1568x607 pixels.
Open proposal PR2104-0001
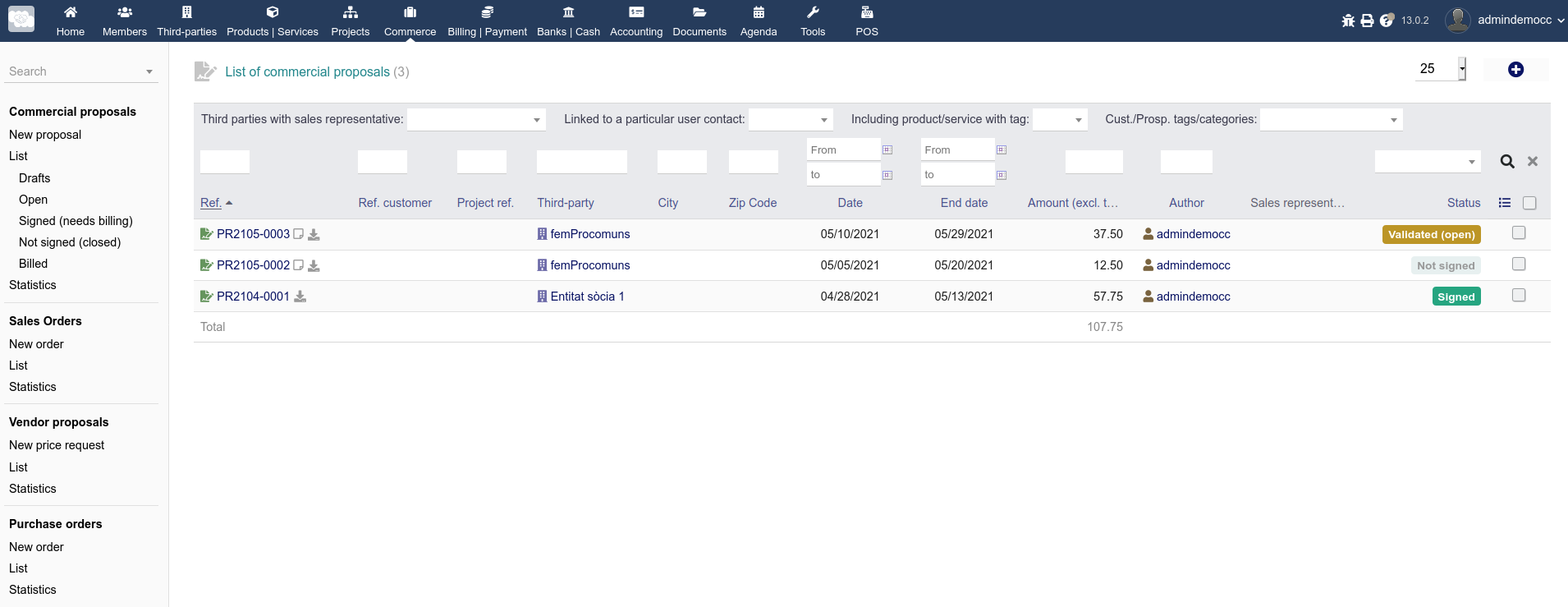(253, 297)
